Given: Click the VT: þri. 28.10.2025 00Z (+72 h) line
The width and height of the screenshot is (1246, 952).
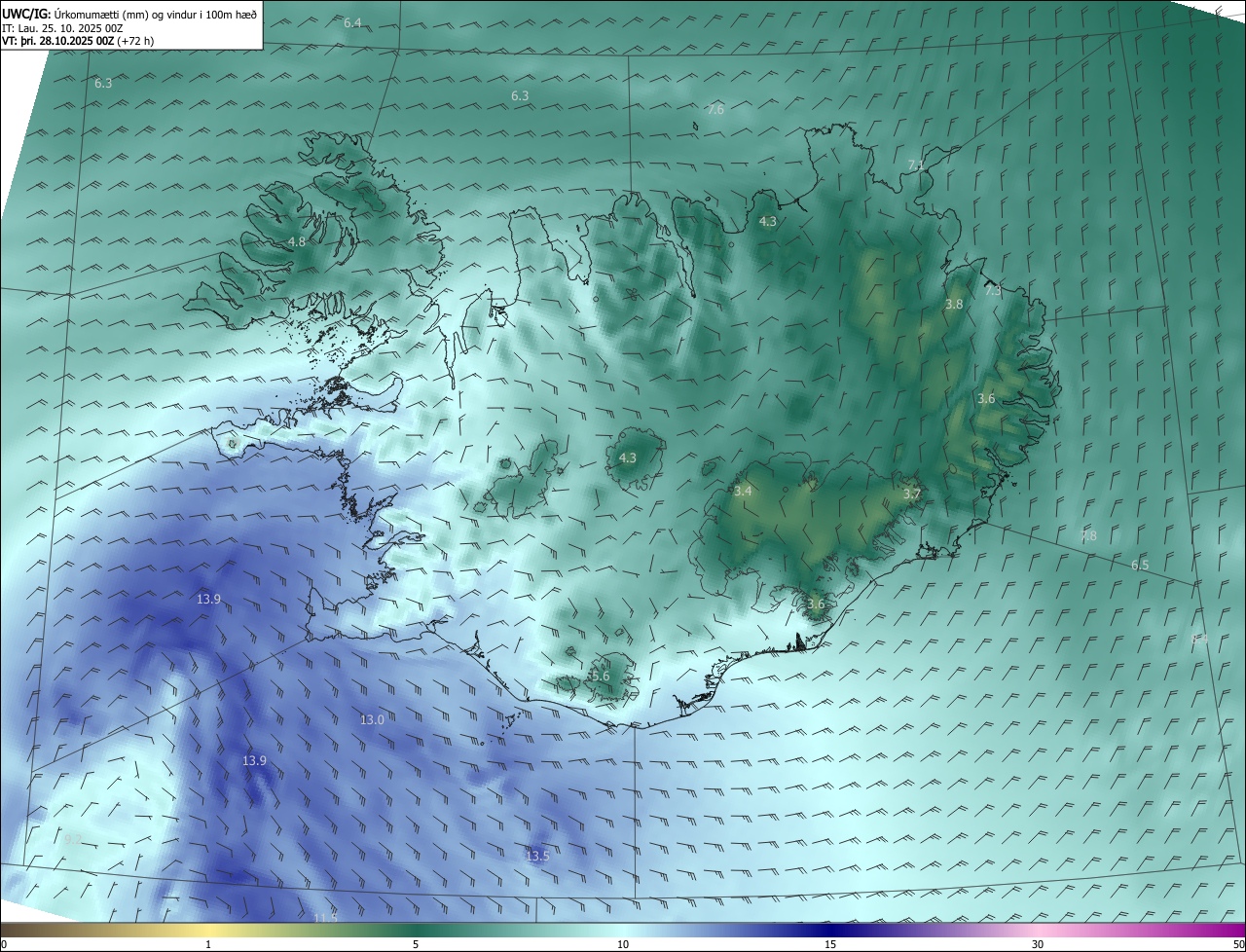Looking at the screenshot, I should click(78, 41).
